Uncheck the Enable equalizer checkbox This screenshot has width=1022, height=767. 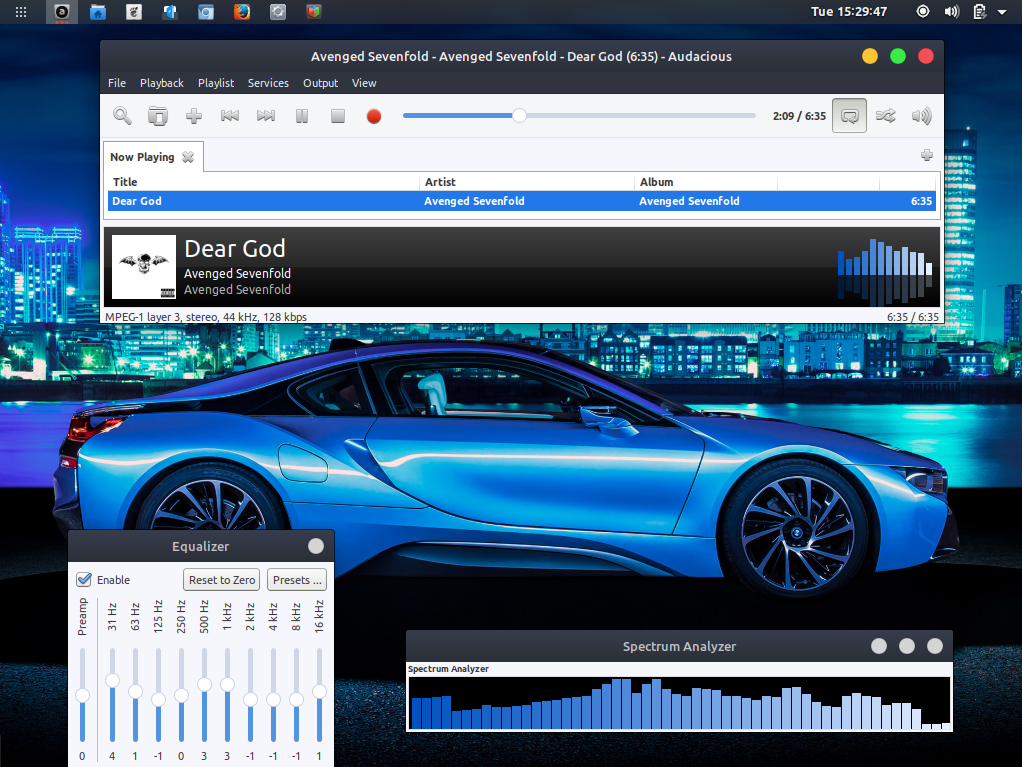[x=84, y=579]
